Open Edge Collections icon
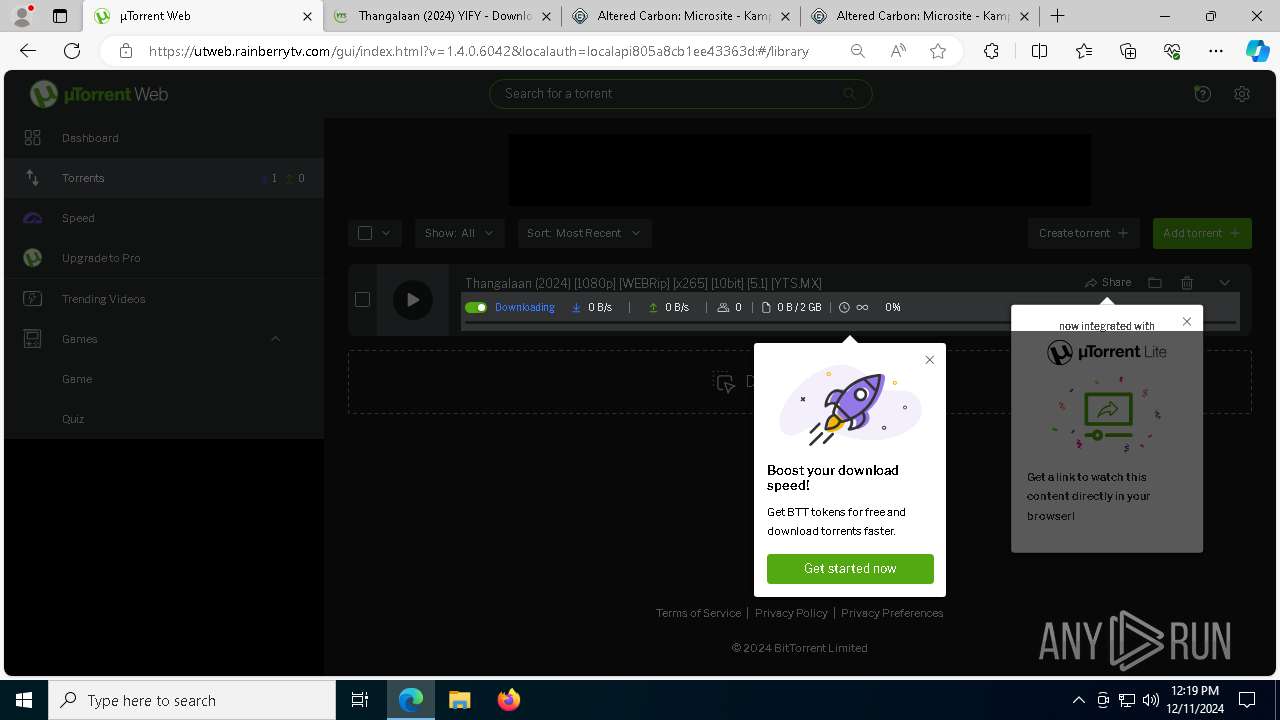 [x=1128, y=51]
